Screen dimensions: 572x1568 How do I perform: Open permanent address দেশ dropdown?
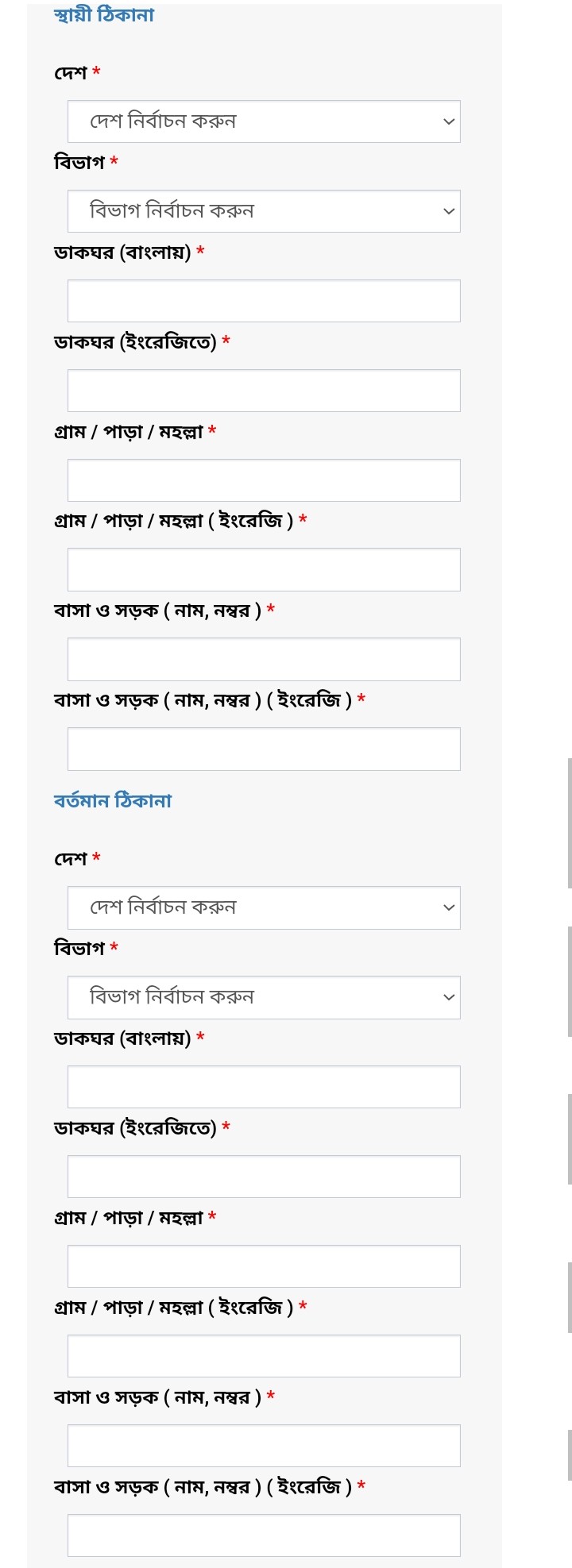click(x=264, y=121)
